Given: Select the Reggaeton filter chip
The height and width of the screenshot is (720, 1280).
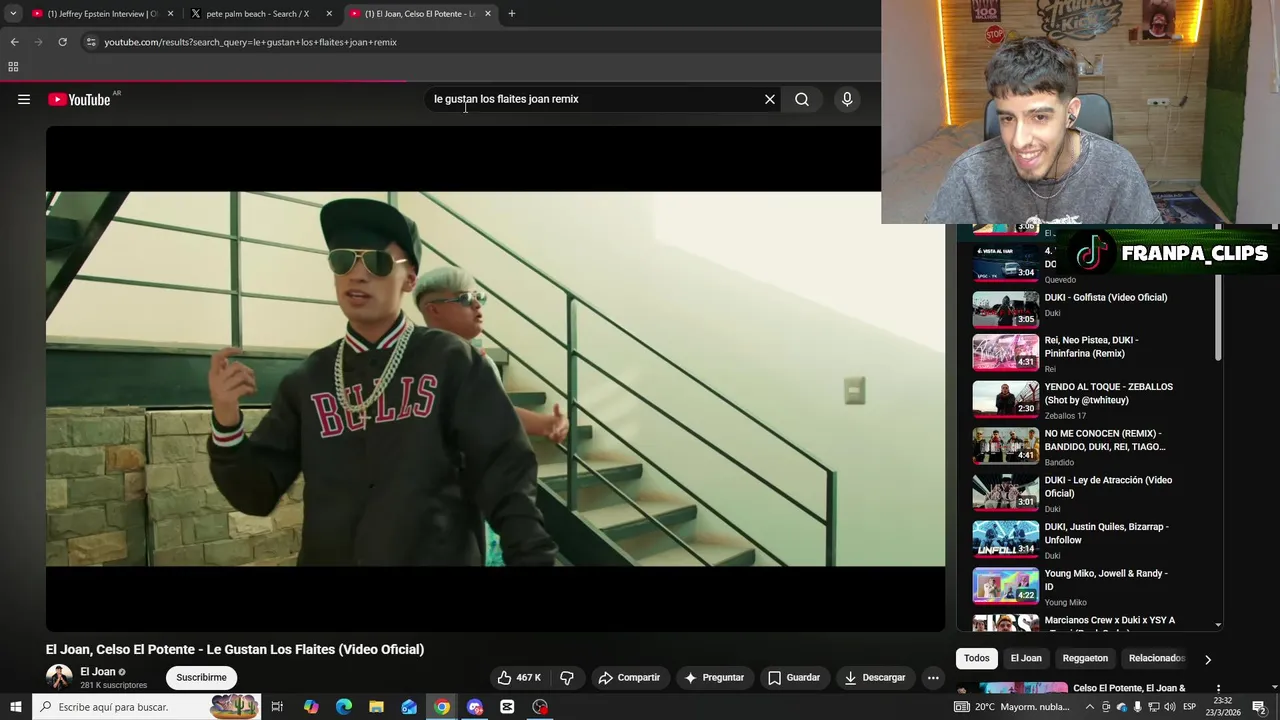Looking at the screenshot, I should (1085, 658).
